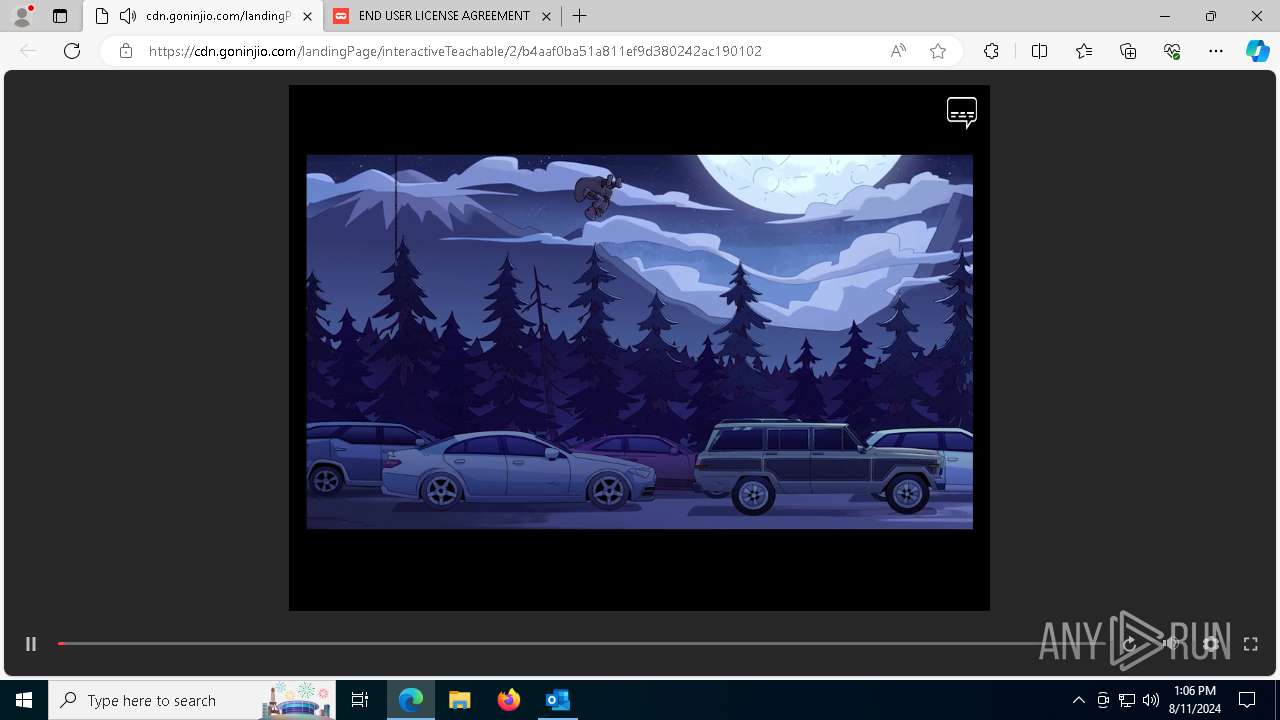
Task: Click the video progress bar
Action: pos(580,644)
